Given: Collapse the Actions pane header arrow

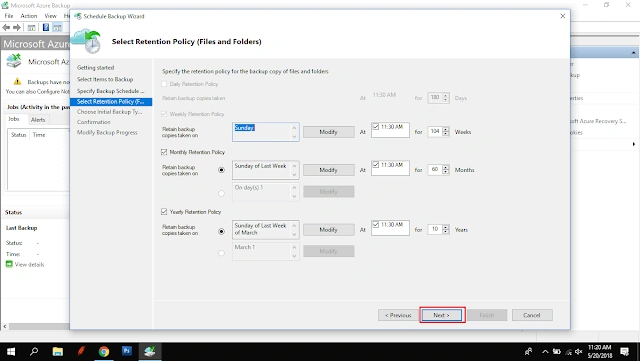Looking at the screenshot, I should 633,53.
